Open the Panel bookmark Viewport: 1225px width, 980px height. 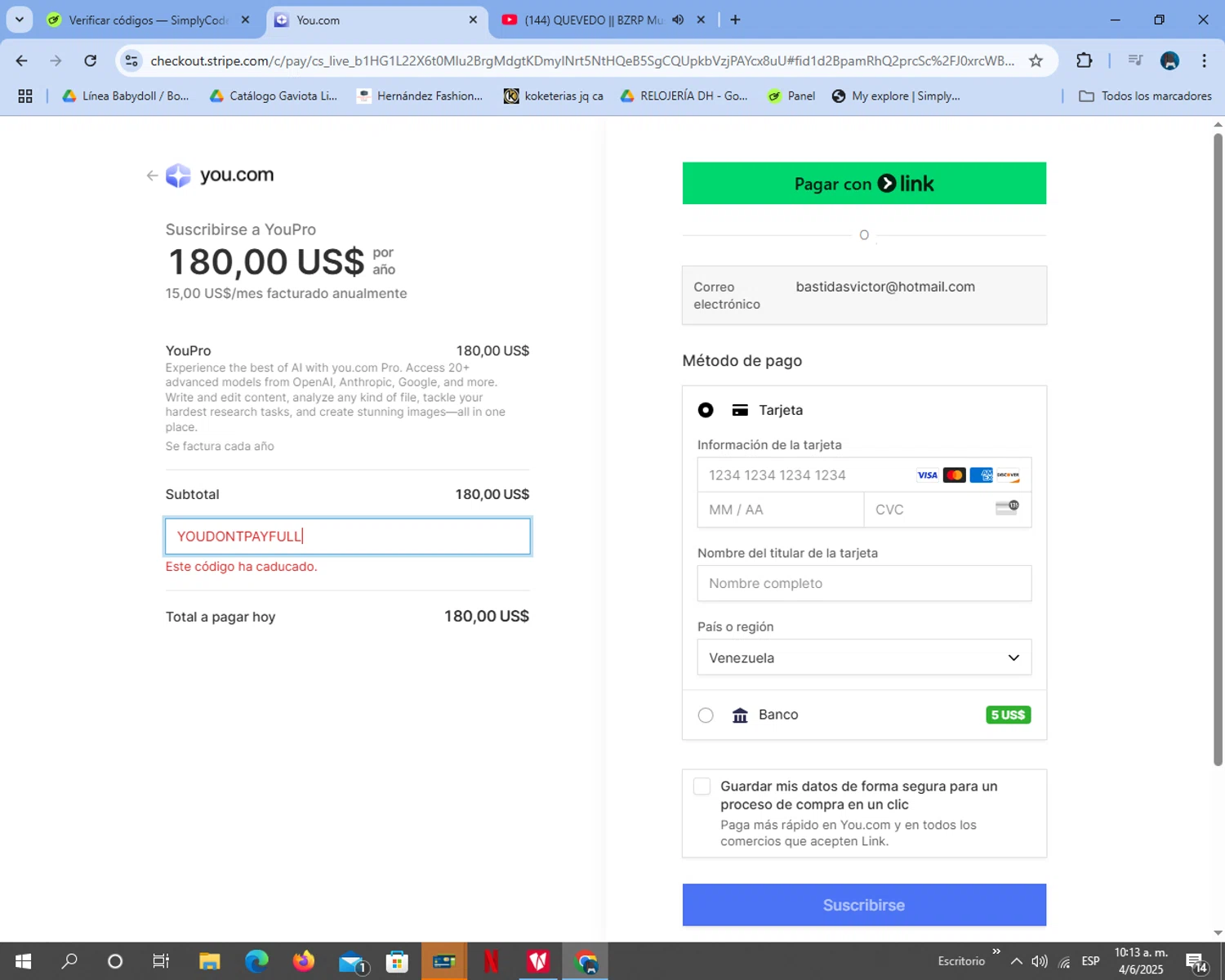click(791, 96)
